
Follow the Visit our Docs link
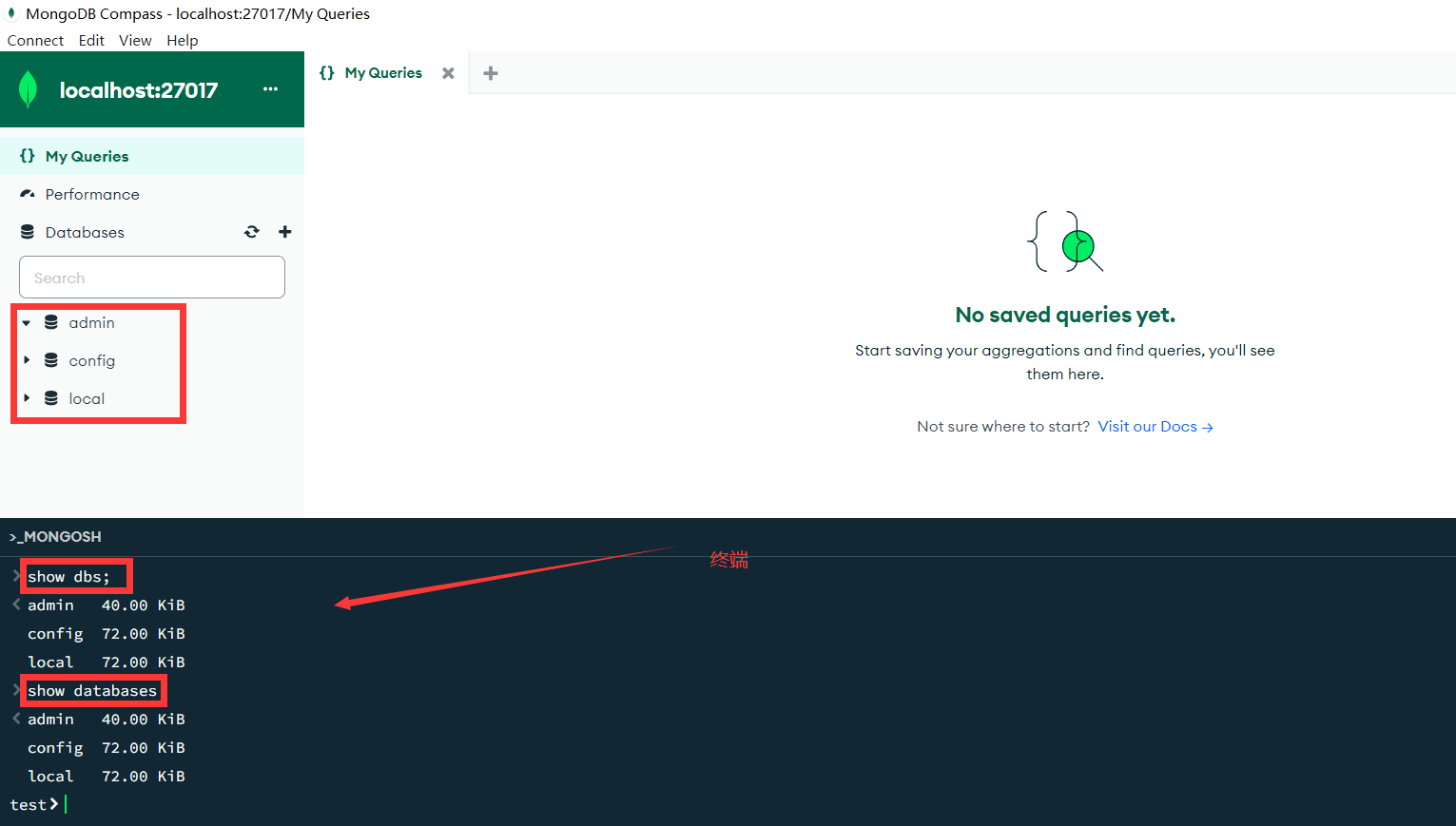tap(1155, 427)
